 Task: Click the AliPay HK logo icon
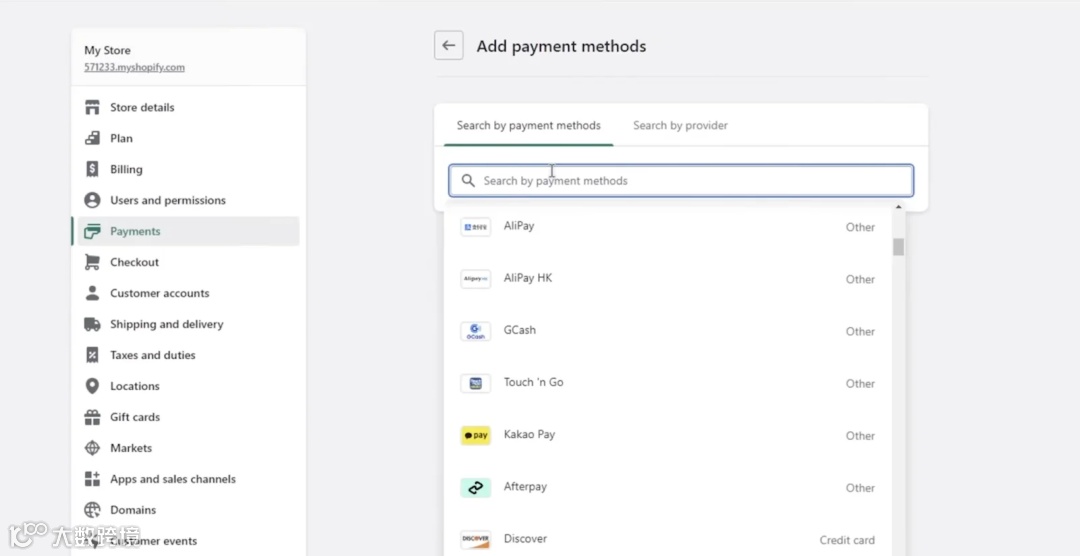[475, 279]
